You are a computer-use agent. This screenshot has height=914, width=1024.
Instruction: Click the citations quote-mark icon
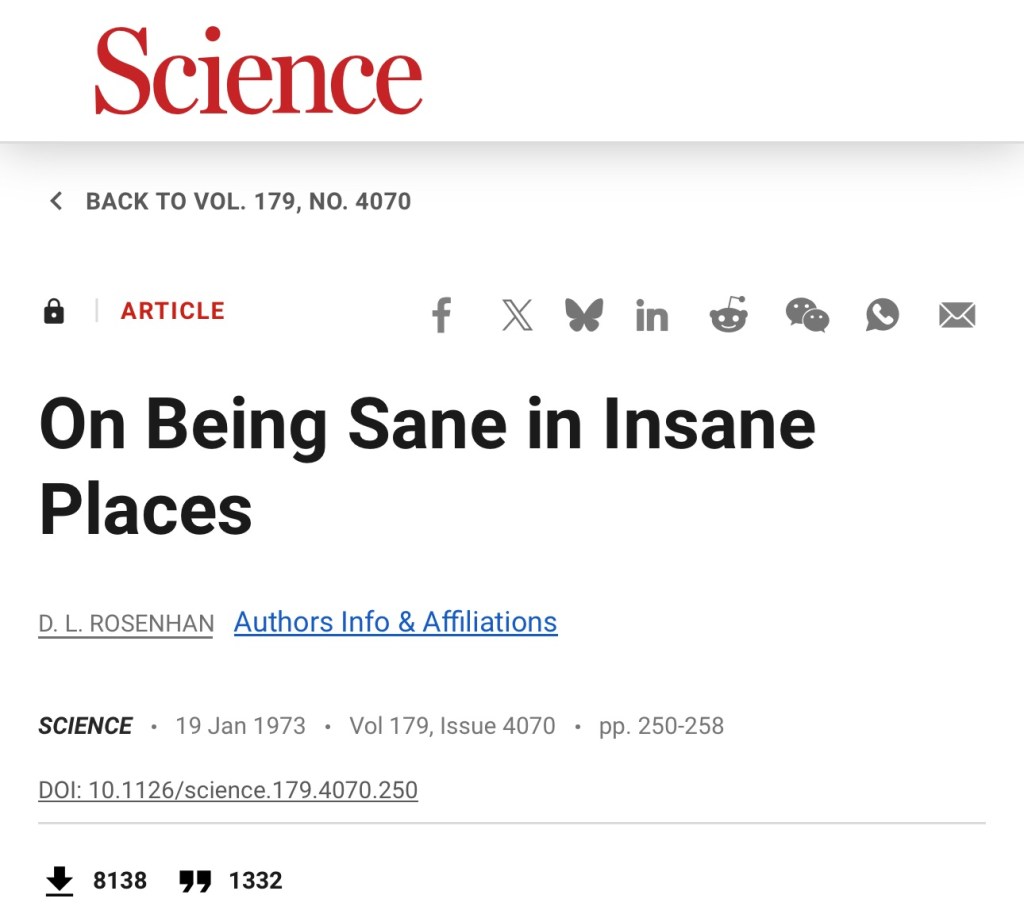(195, 881)
